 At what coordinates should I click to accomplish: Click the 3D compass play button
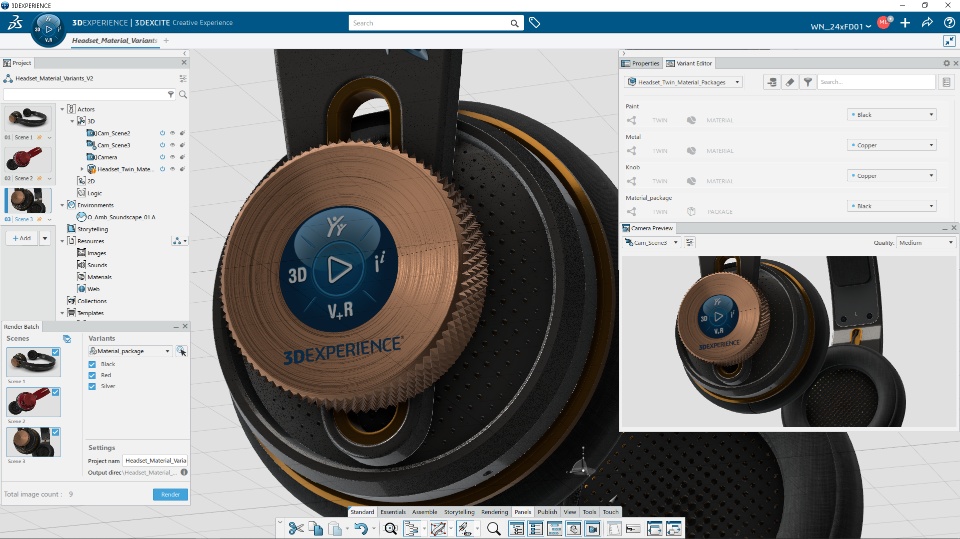(x=48, y=28)
